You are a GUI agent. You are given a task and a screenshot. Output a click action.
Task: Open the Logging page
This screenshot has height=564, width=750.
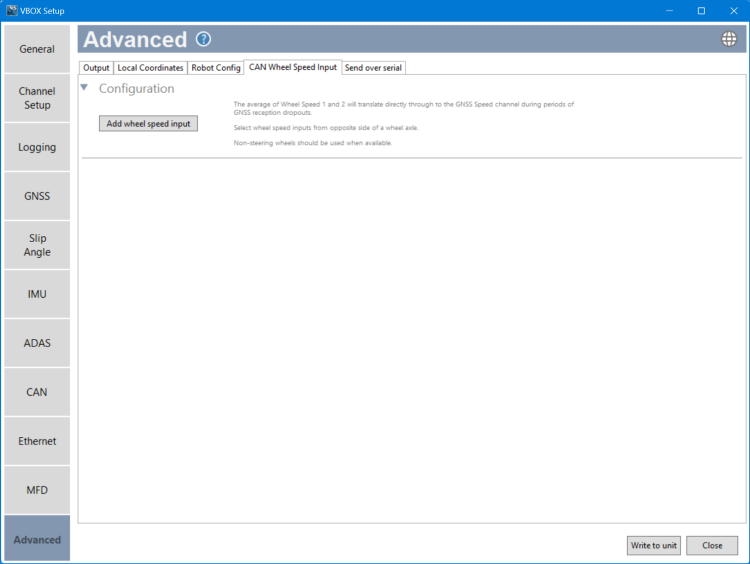click(37, 147)
